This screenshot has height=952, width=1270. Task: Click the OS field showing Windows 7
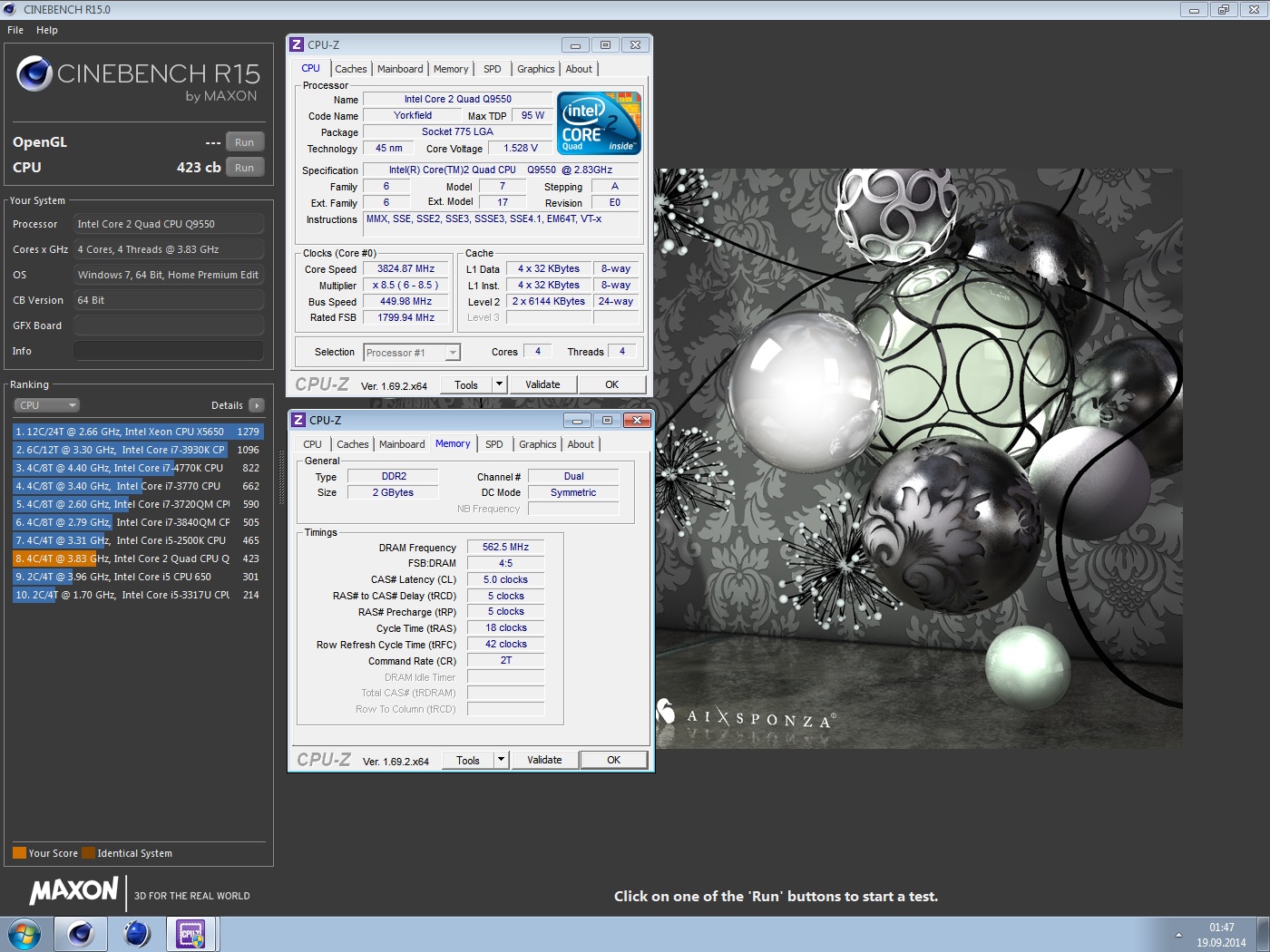tap(169, 275)
